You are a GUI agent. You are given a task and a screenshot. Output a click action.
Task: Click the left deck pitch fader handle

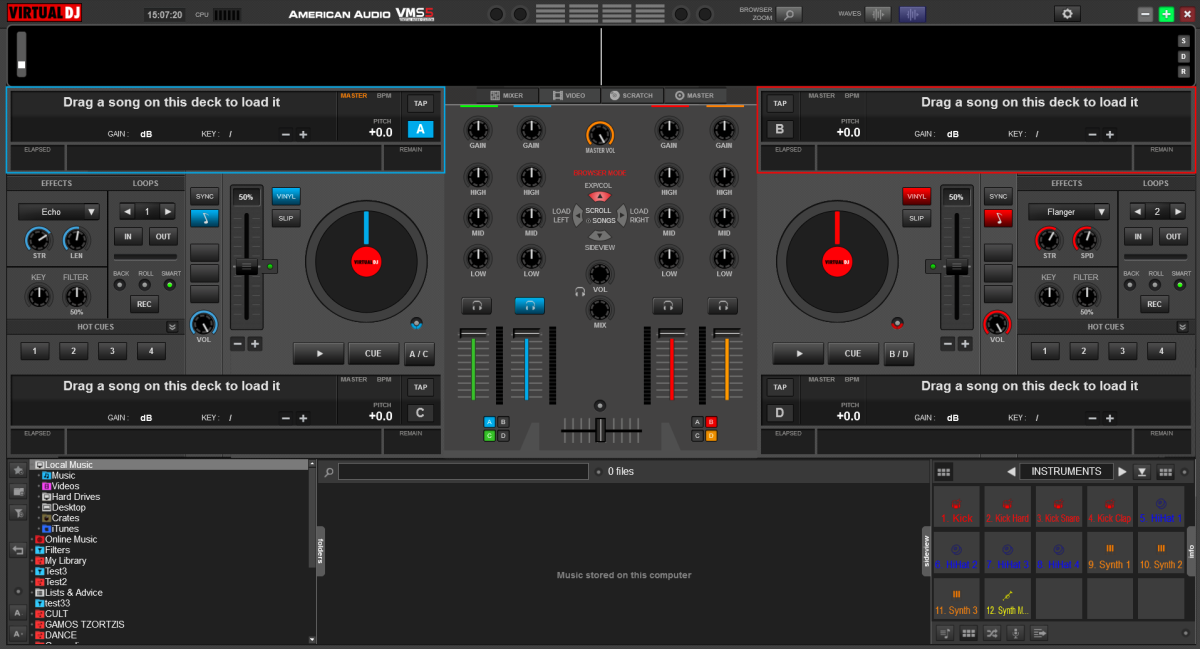pos(246,266)
